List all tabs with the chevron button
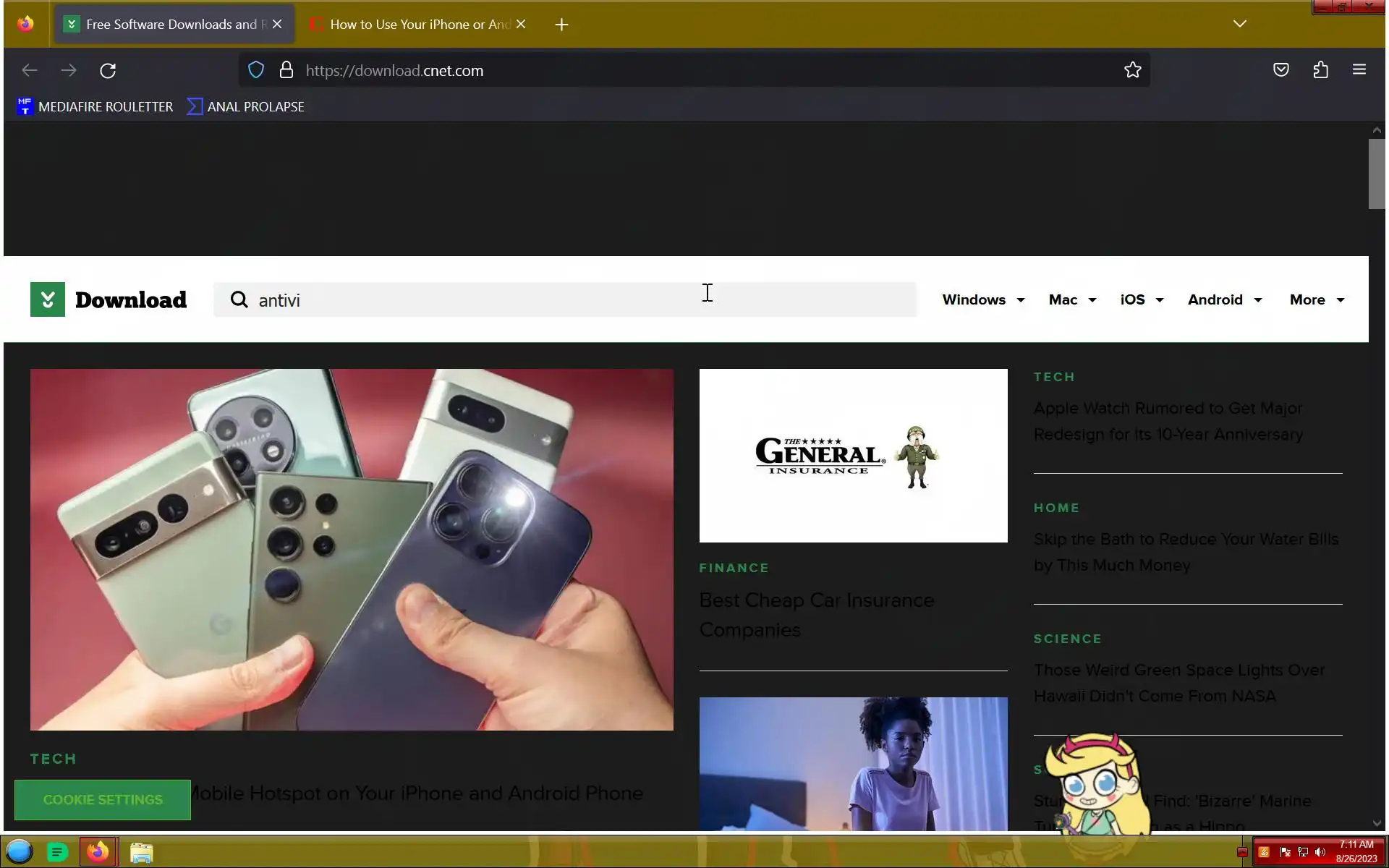1389x868 pixels. [x=1239, y=24]
